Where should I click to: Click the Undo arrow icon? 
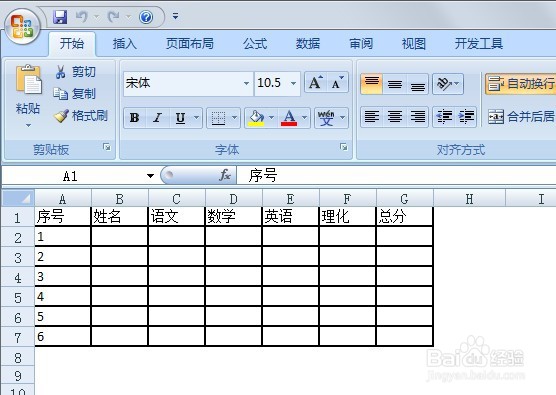pyautogui.click(x=82, y=17)
